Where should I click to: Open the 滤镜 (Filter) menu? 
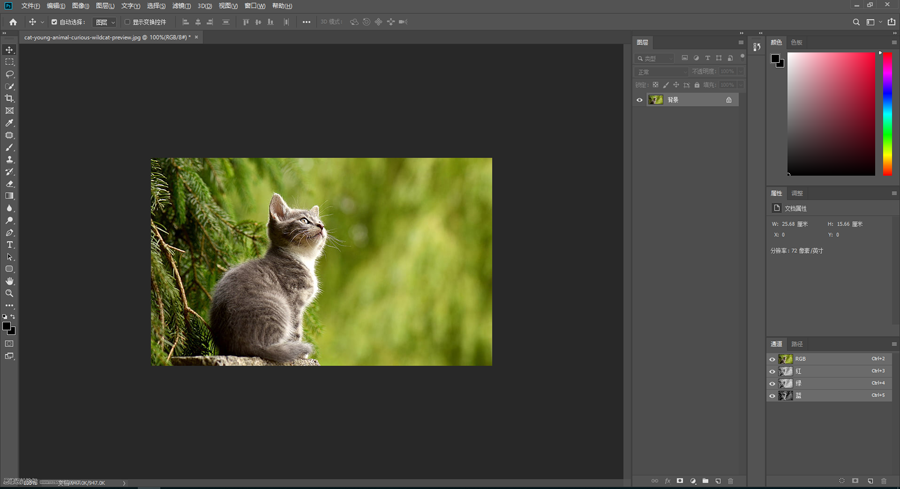(181, 6)
